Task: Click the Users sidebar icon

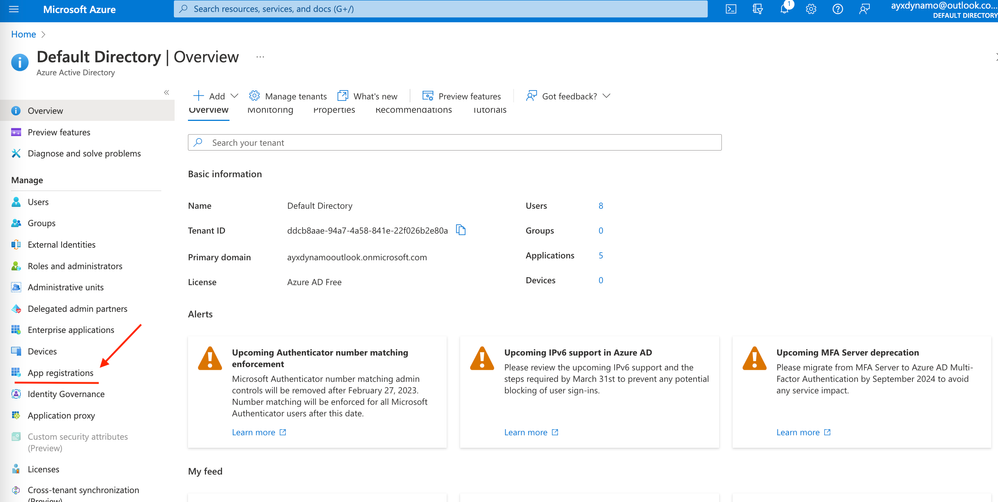Action: pyautogui.click(x=17, y=202)
